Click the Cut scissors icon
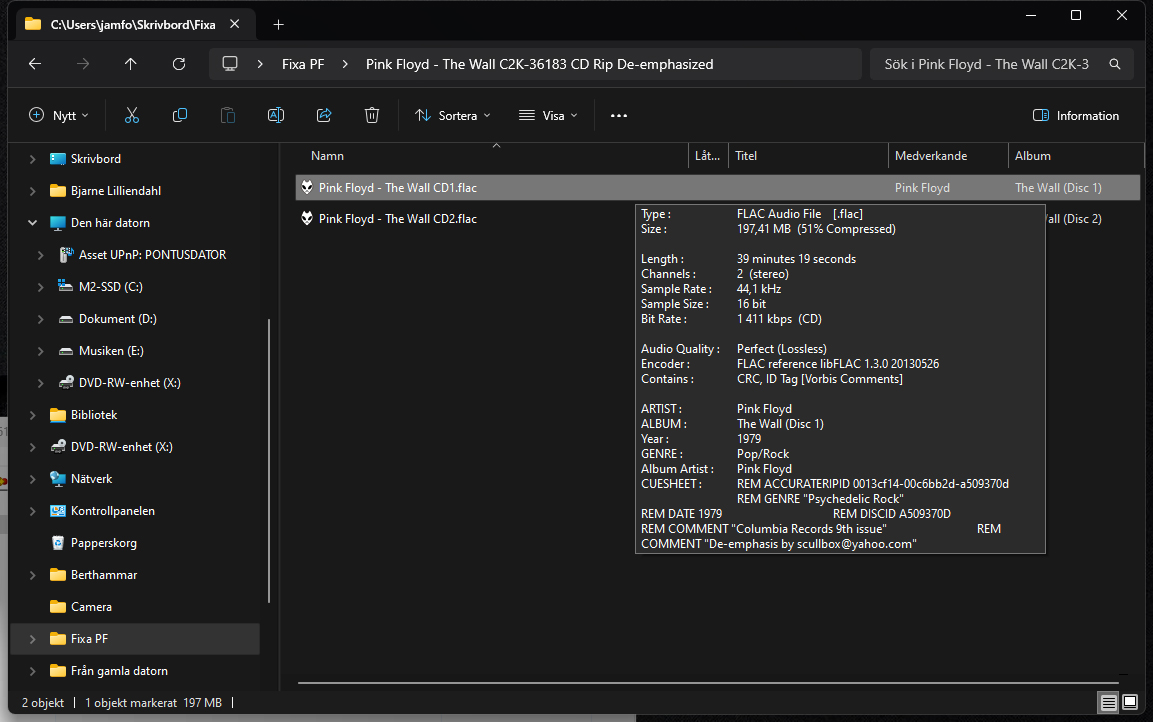 coord(132,115)
